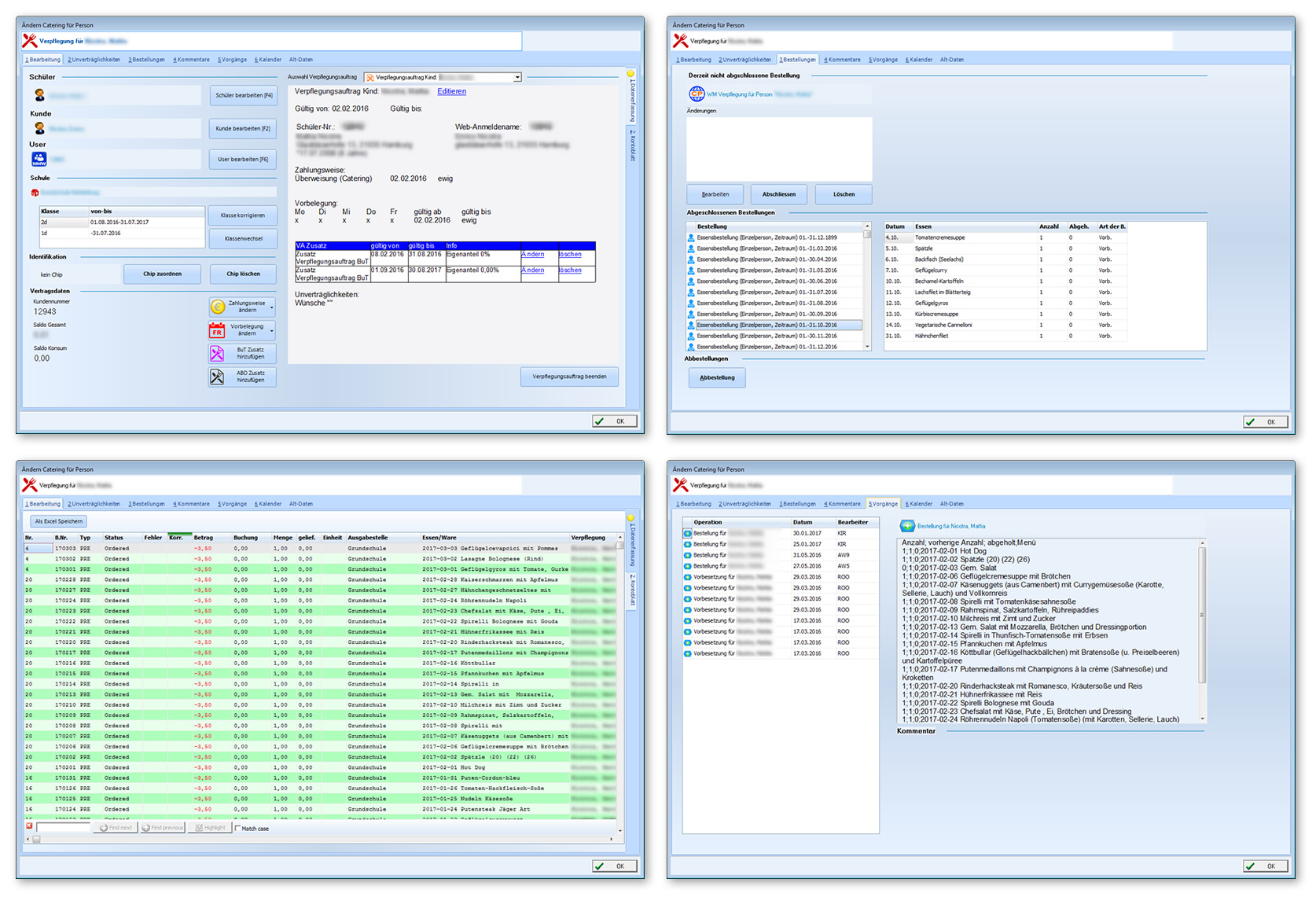Viewport: 1316px width, 901px height.
Task: Click the euro coin Zahlungsweise ändern icon
Action: [x=218, y=307]
